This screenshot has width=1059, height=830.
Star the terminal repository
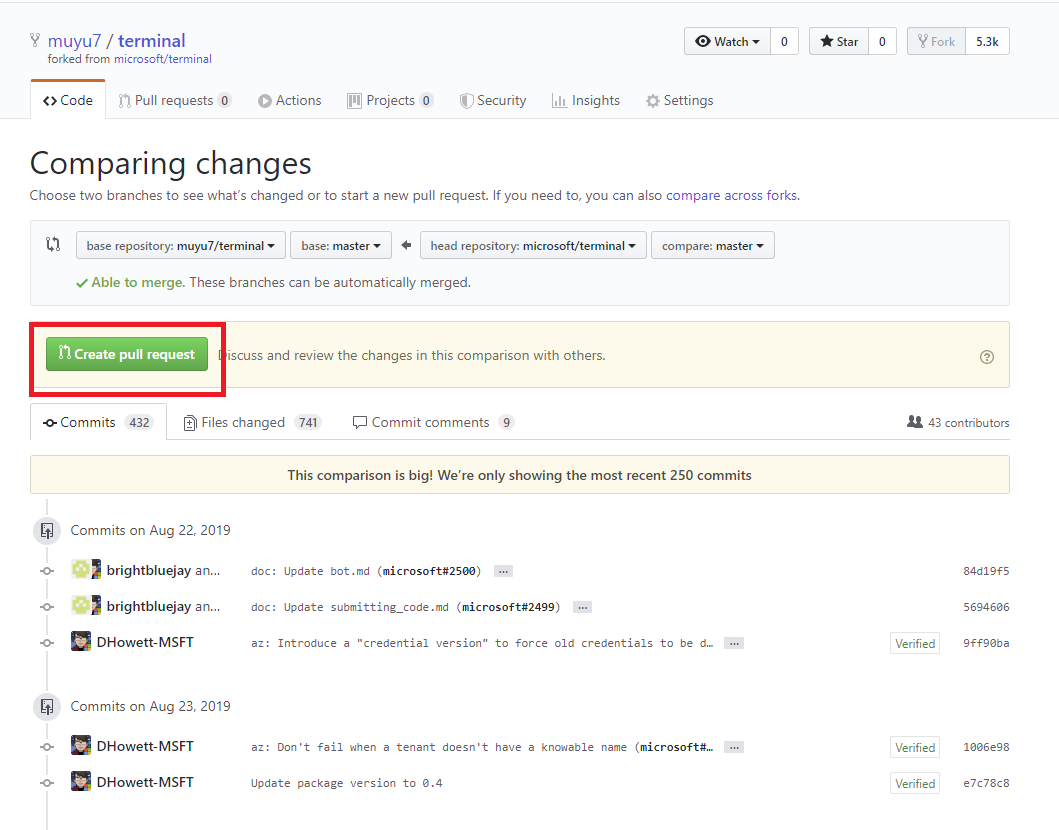(x=839, y=42)
